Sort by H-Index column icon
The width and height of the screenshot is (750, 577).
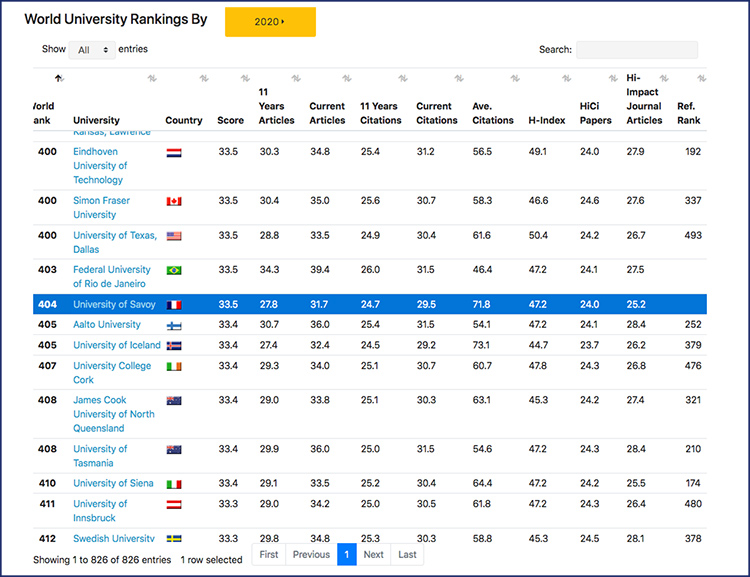click(566, 78)
